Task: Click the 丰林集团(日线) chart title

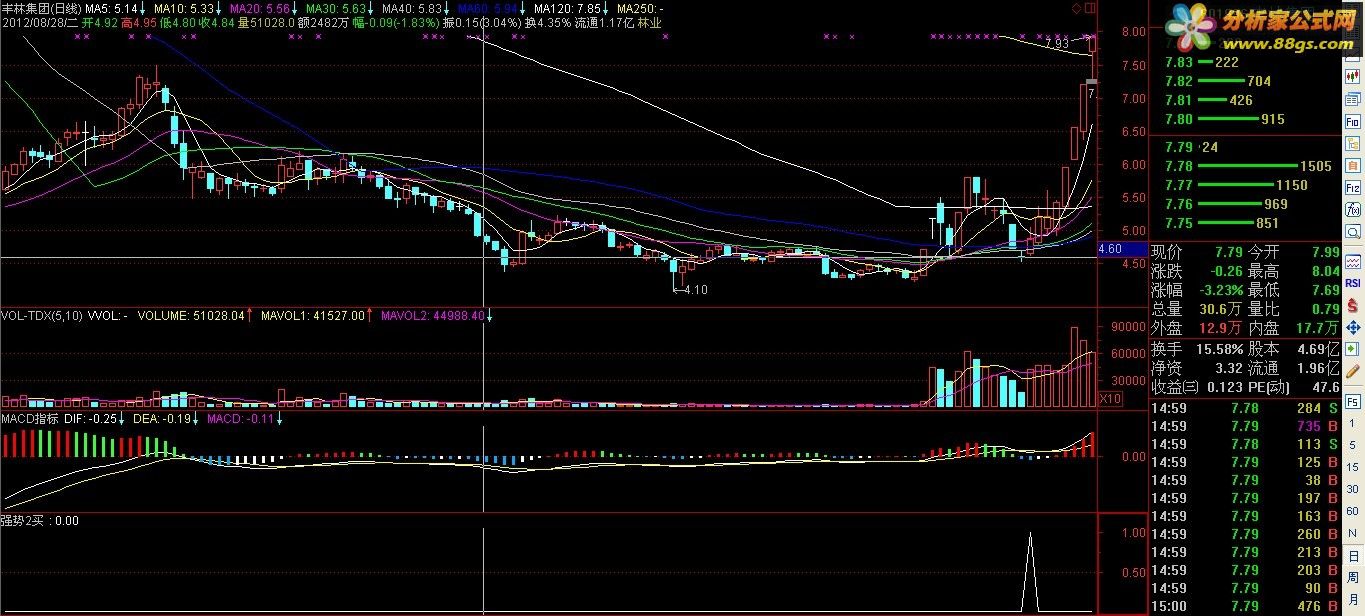Action: pyautogui.click(x=41, y=8)
